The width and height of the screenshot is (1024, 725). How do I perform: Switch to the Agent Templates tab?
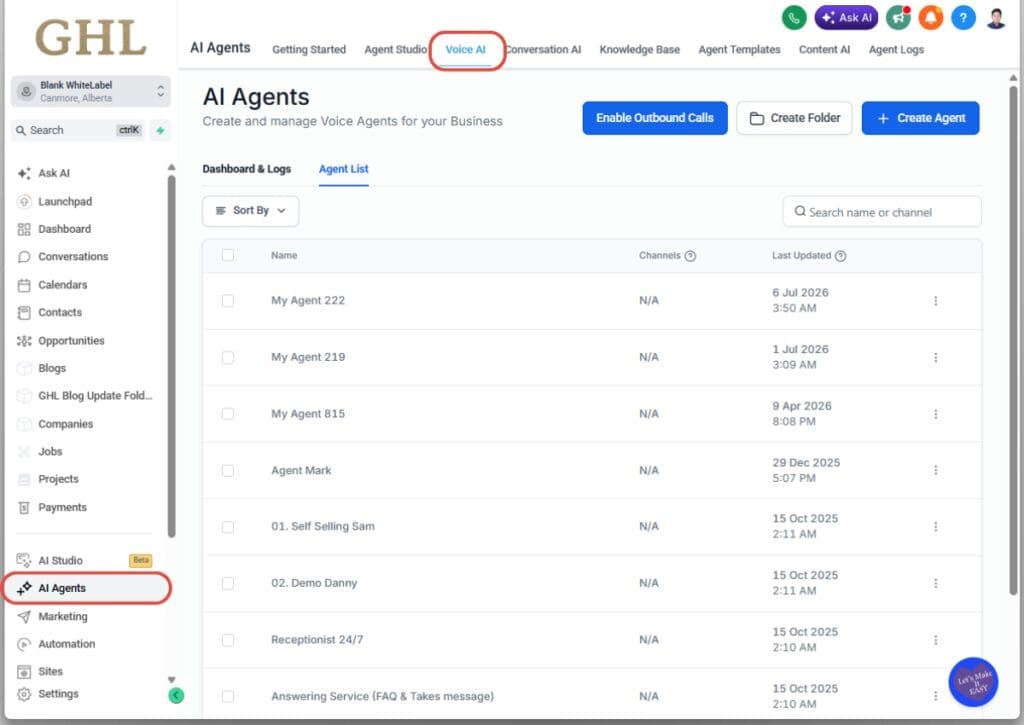click(x=739, y=50)
